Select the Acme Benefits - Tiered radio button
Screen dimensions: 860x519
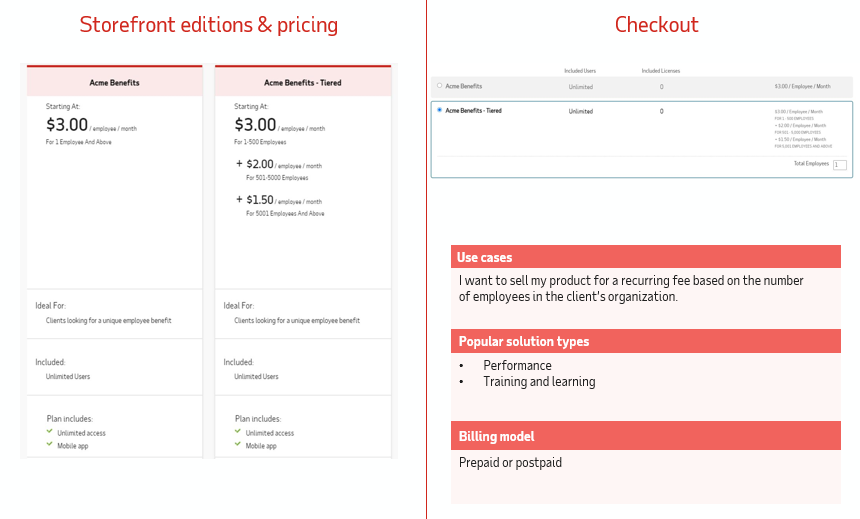point(439,110)
